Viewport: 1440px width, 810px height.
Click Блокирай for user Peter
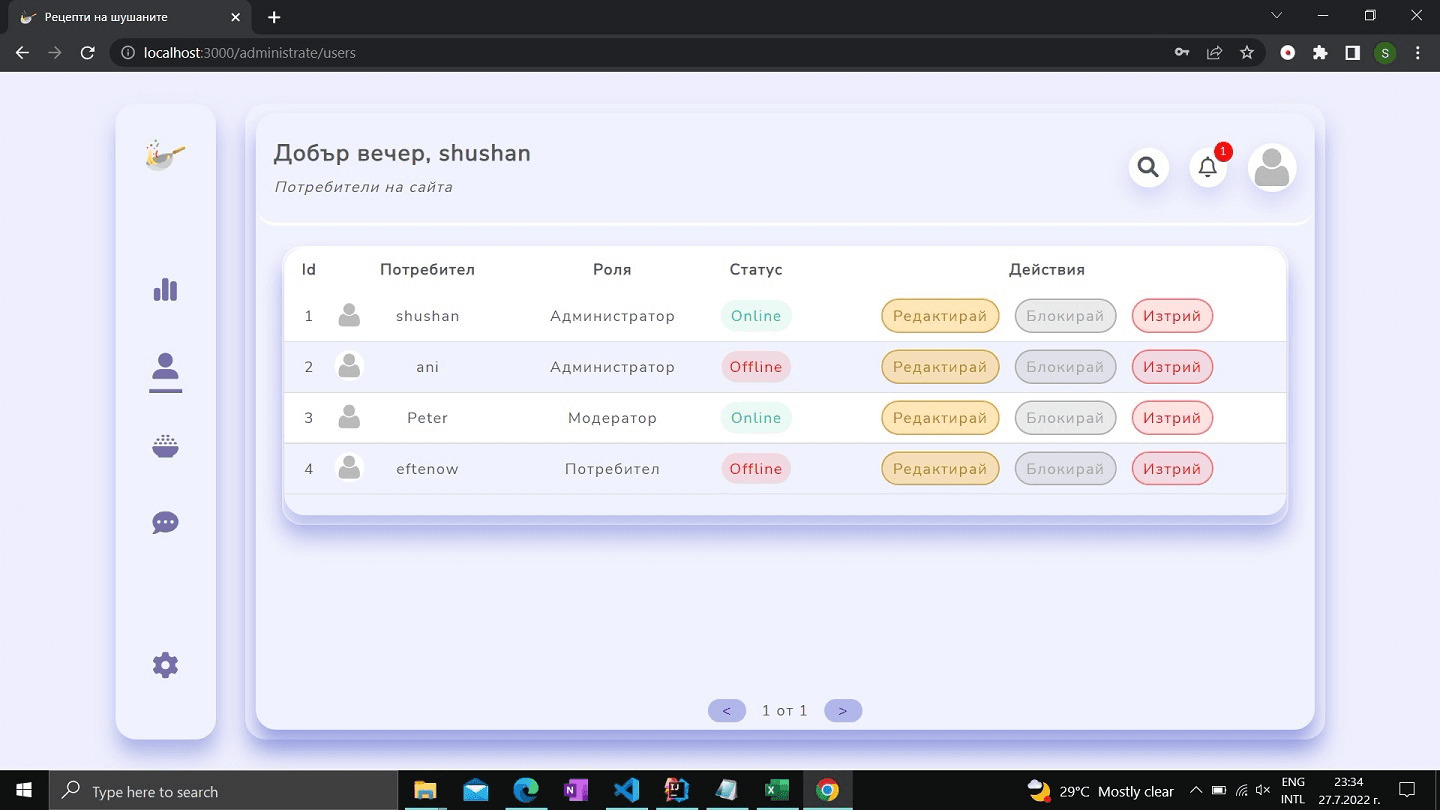[x=1065, y=418]
